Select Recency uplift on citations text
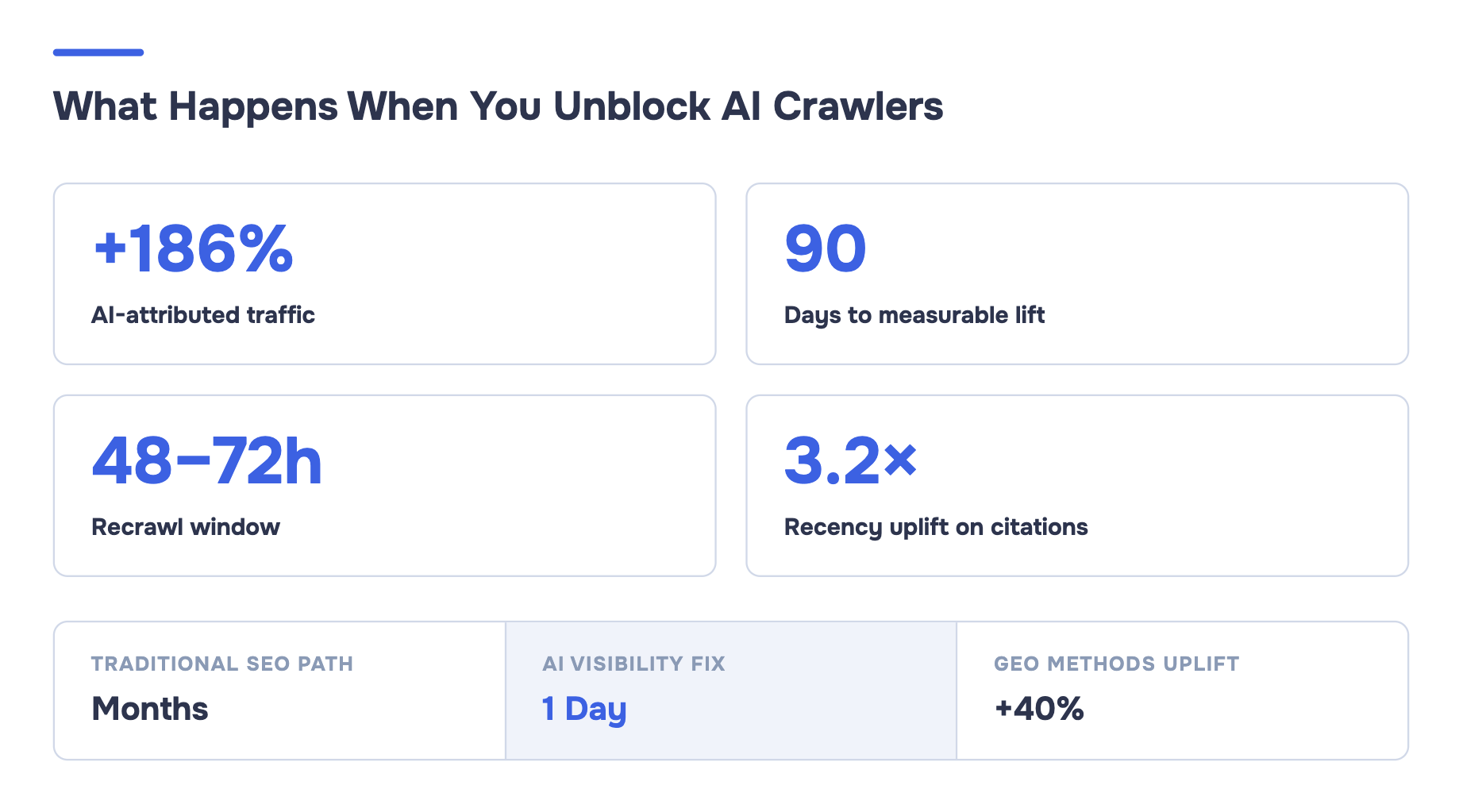The height and width of the screenshot is (812, 1459). point(936,527)
